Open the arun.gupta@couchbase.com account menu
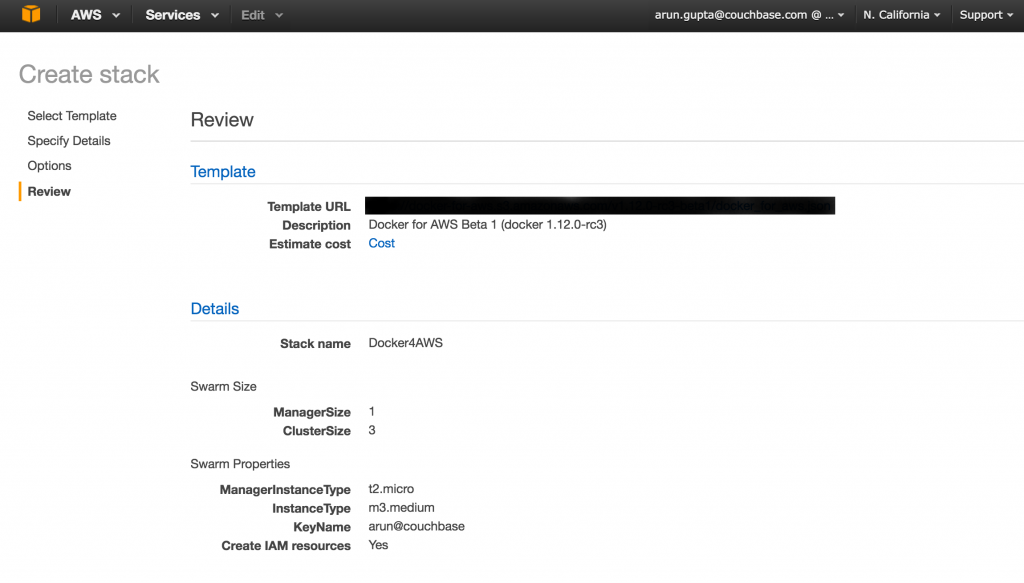Image resolution: width=1024 pixels, height=583 pixels. [749, 15]
